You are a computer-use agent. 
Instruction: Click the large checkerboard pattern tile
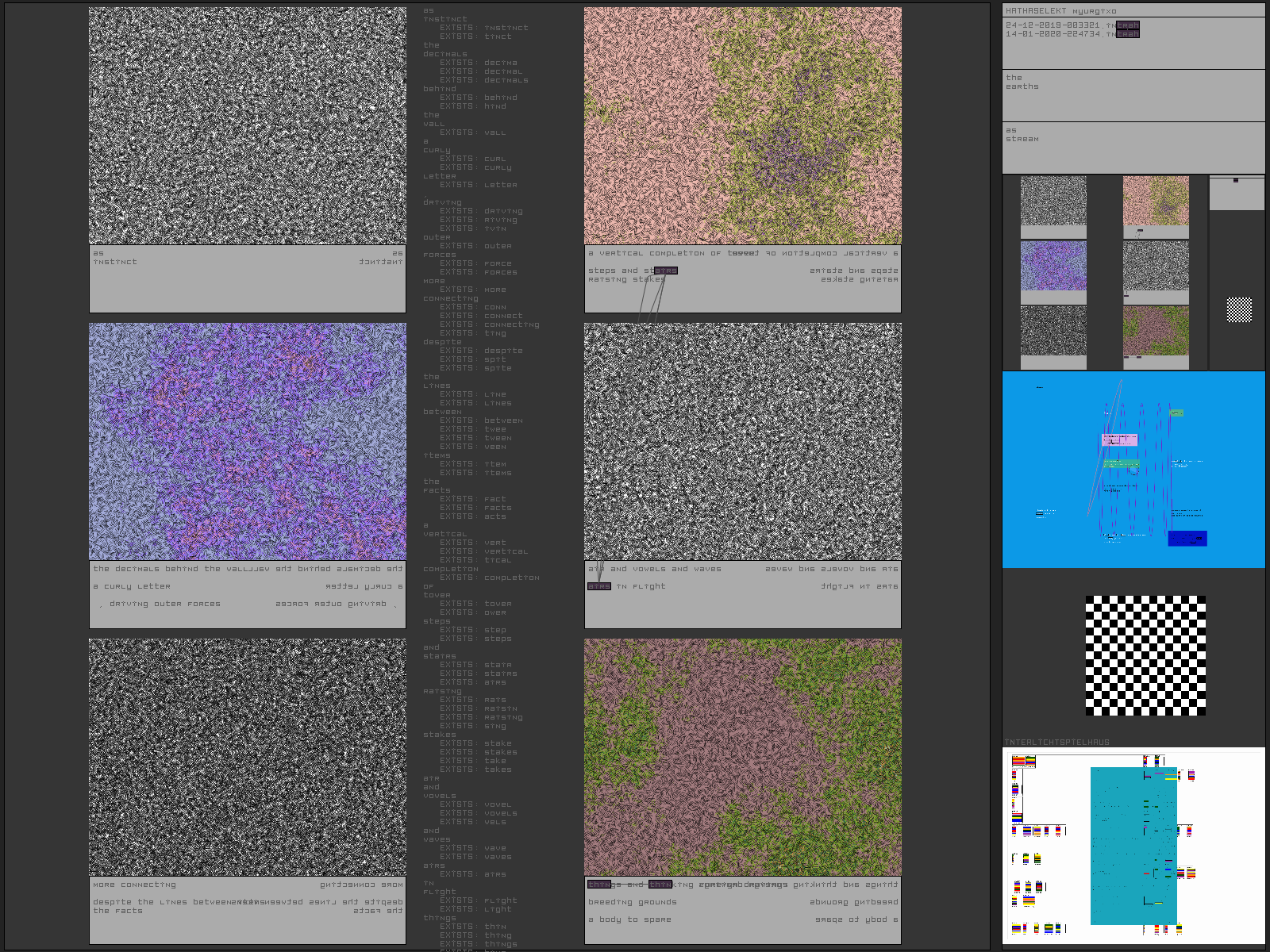pos(1145,655)
